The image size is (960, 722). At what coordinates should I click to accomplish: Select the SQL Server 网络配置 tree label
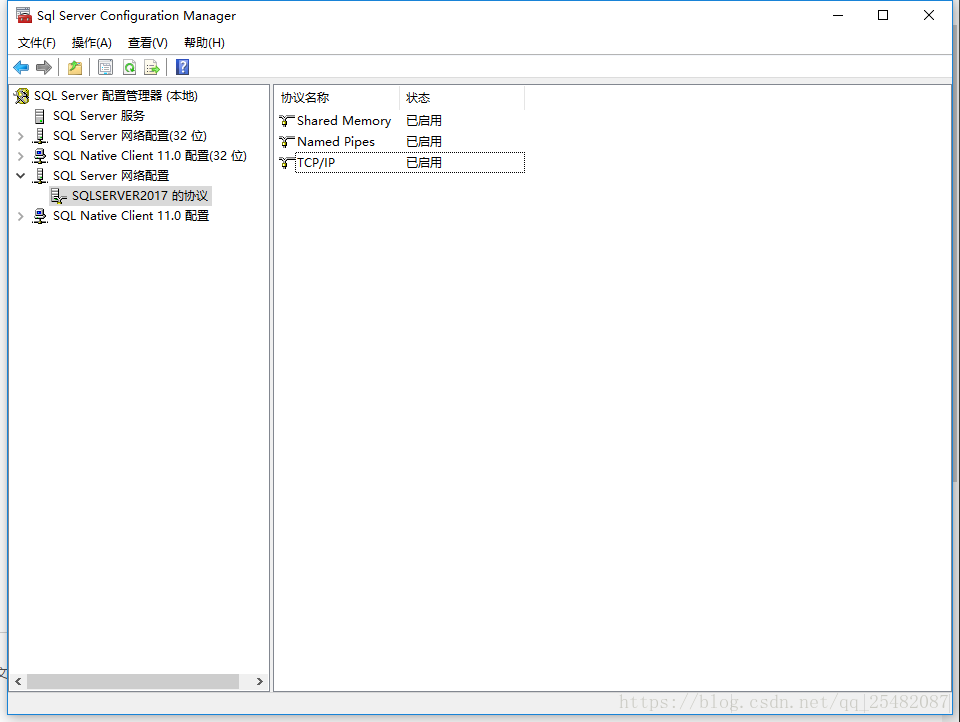[x=111, y=176]
